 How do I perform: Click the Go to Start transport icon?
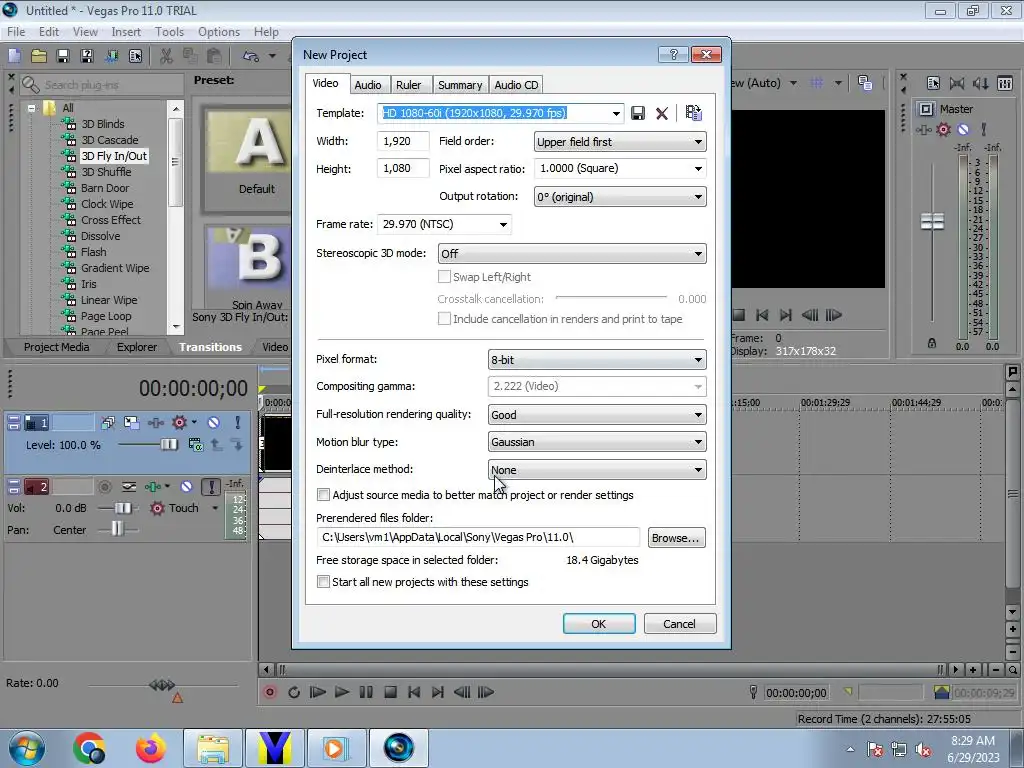414,692
